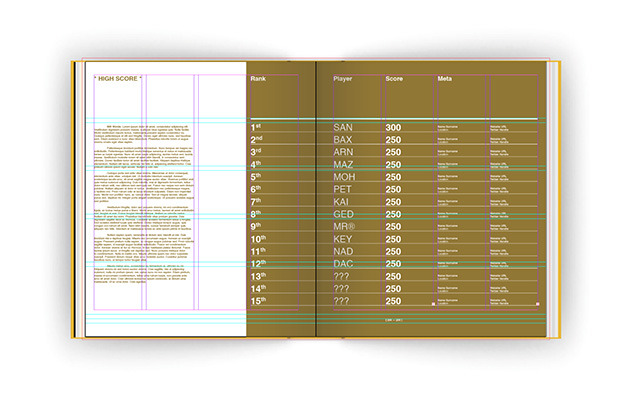
Task: Select player name DAC
Action: click(343, 264)
